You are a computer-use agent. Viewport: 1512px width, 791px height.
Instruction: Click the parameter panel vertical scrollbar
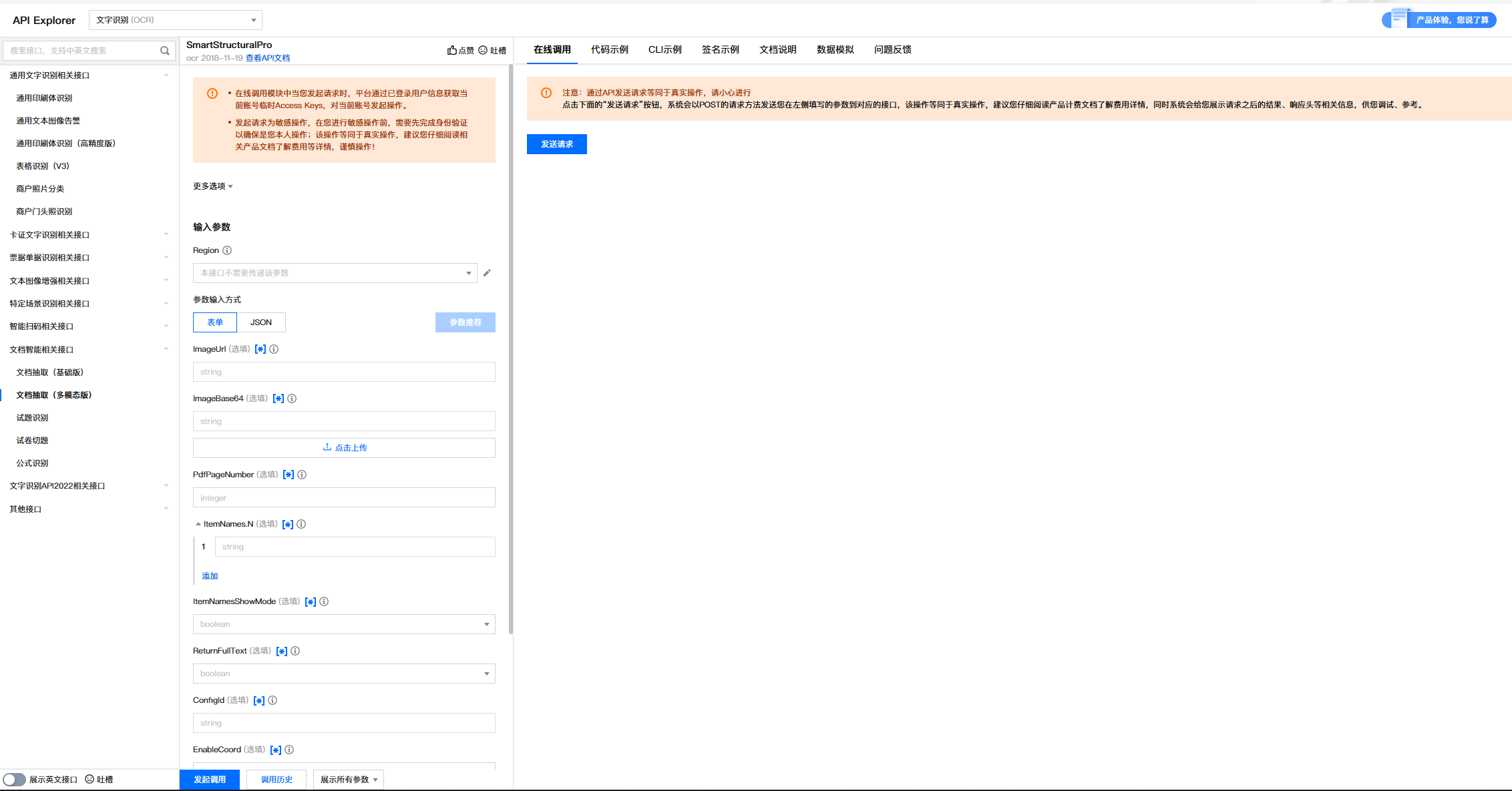[x=511, y=347]
